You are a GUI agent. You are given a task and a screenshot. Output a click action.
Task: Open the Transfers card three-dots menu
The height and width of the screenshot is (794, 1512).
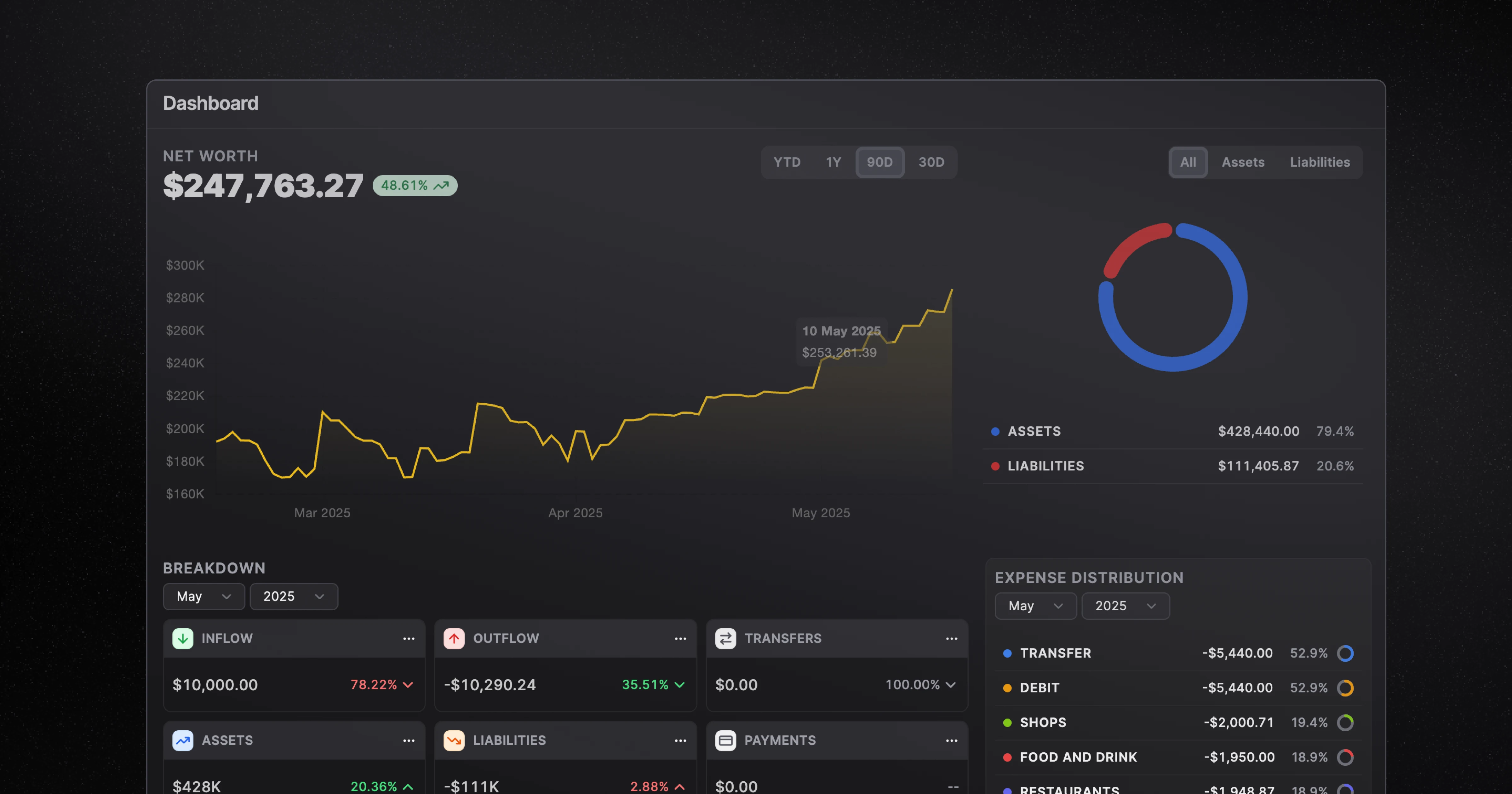(x=951, y=638)
